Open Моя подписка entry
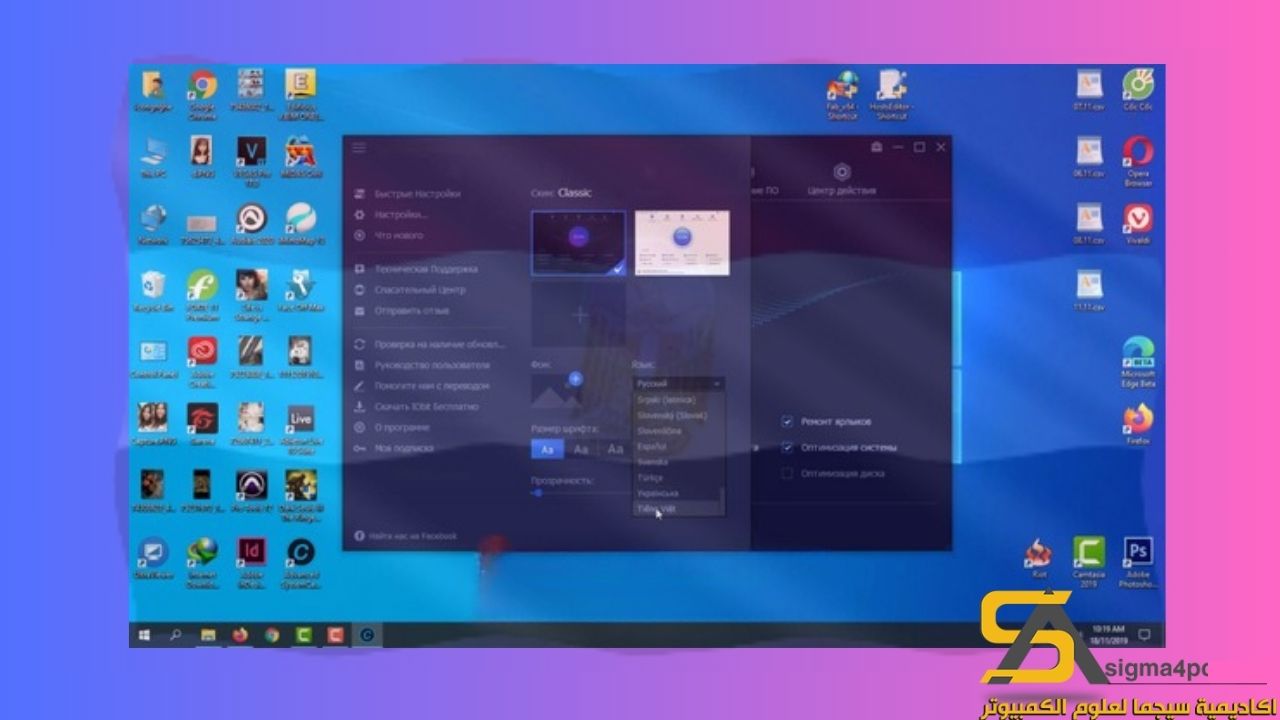The height and width of the screenshot is (720, 1280). point(395,449)
